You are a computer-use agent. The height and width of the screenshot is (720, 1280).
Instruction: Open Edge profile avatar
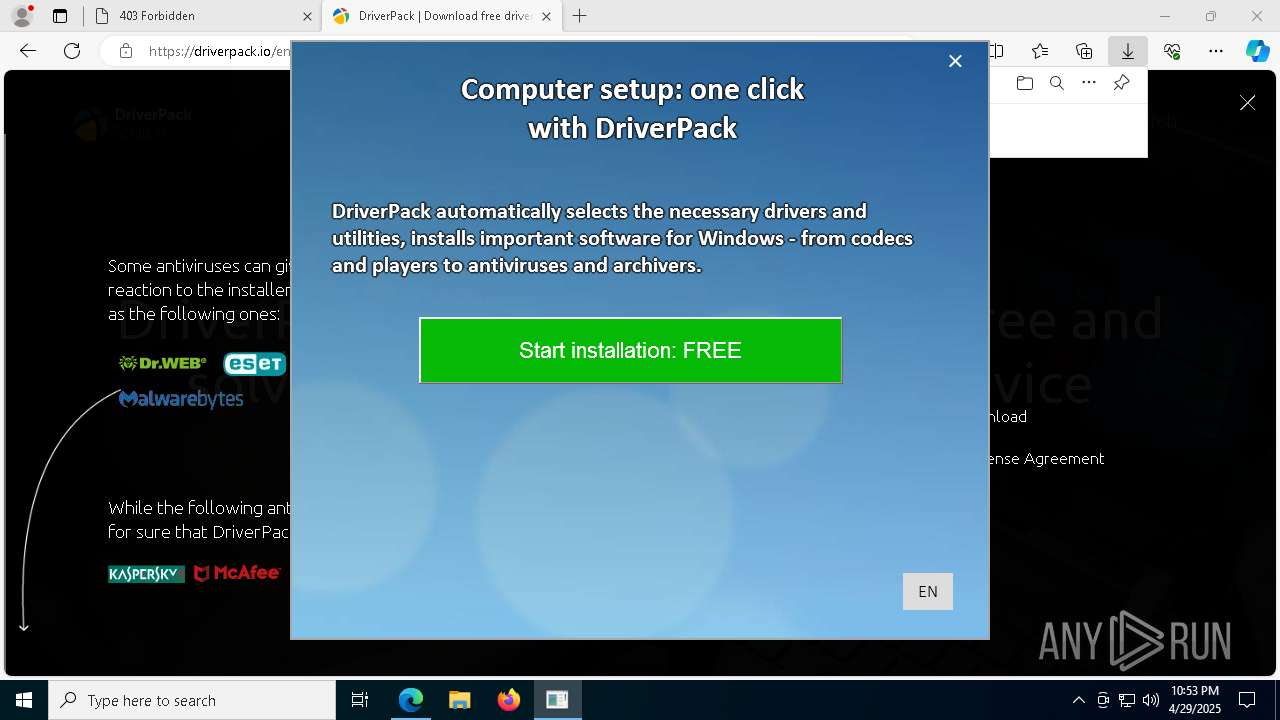(x=22, y=16)
